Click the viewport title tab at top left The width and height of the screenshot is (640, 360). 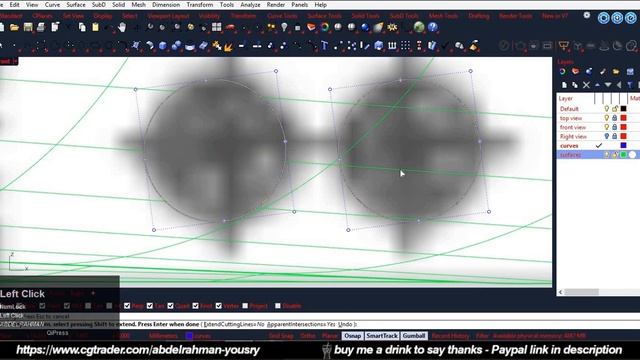click(9, 61)
